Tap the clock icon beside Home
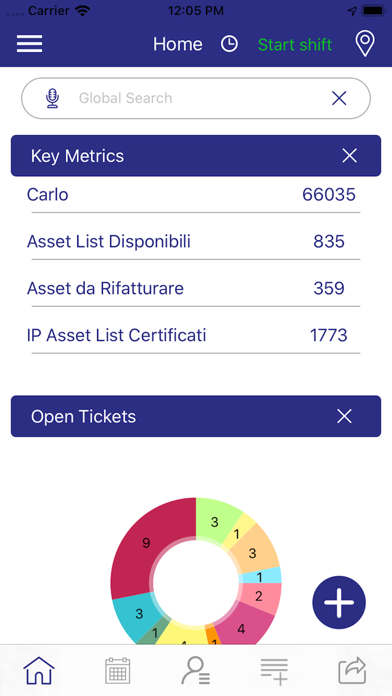392x696 pixels. point(229,44)
